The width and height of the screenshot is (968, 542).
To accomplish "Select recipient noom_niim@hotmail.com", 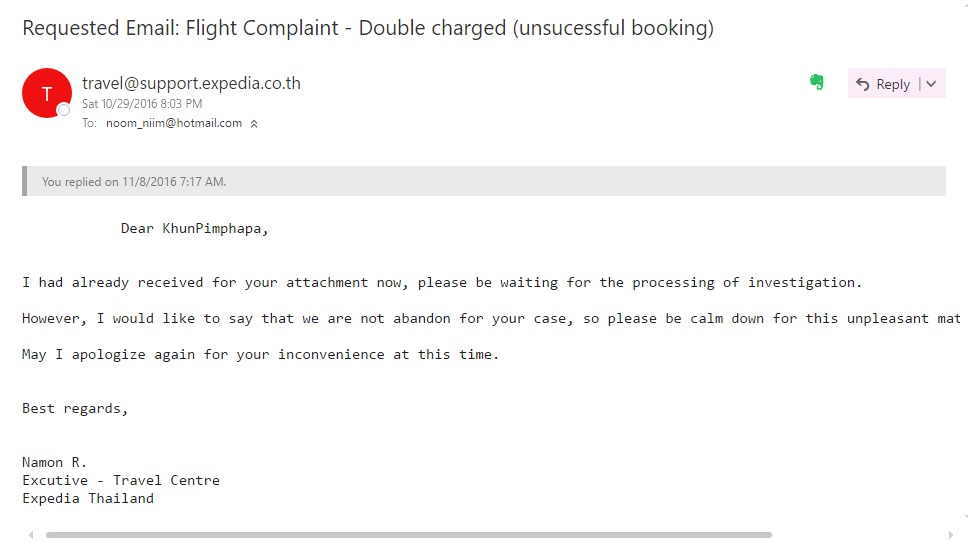I will (x=174, y=123).
